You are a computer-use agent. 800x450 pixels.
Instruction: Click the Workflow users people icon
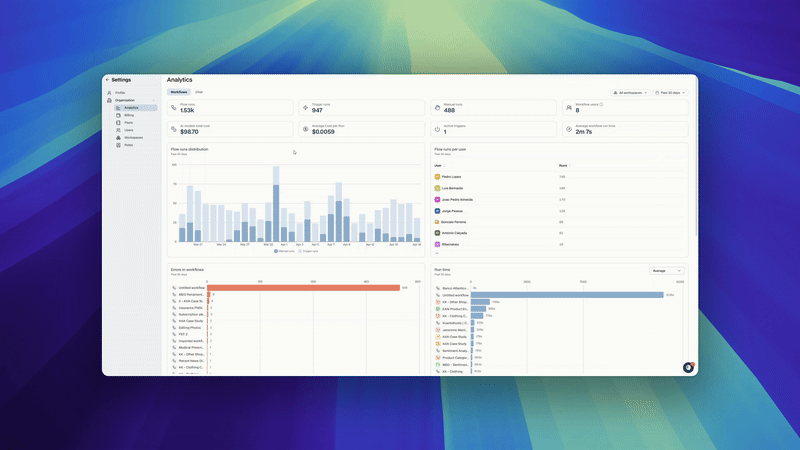coord(569,108)
